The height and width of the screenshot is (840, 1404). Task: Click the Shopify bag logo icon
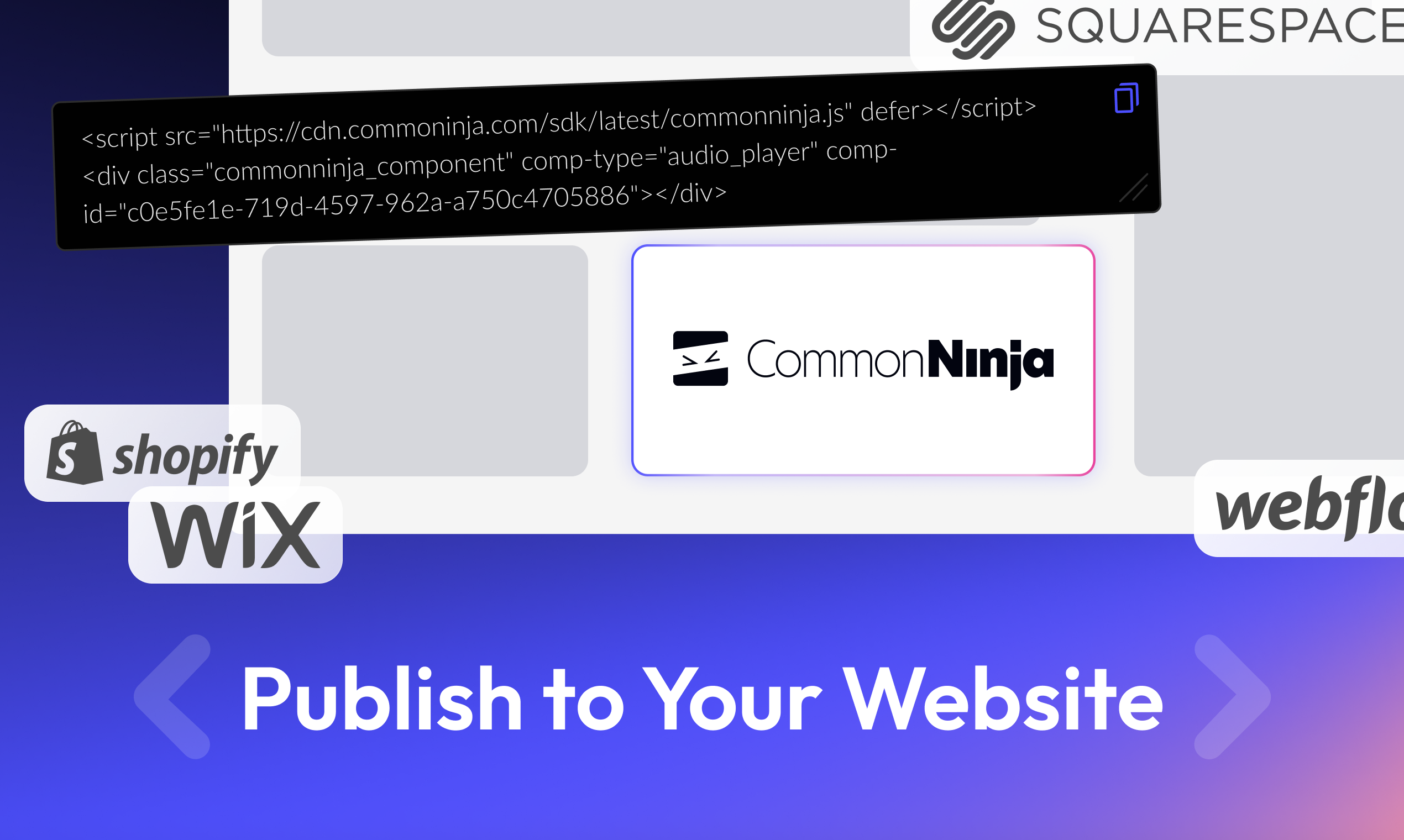[x=75, y=452]
